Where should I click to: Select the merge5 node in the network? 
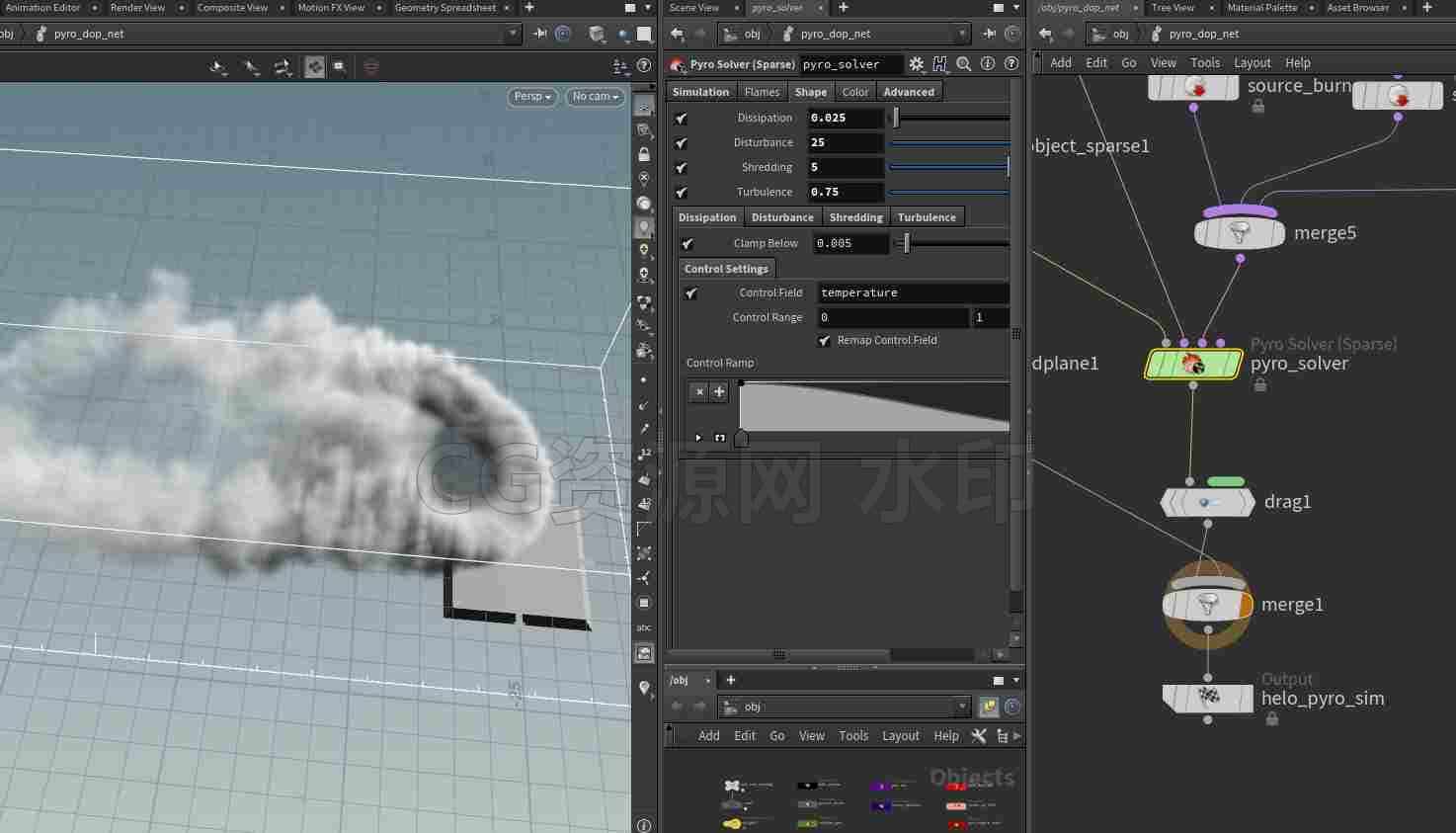(1239, 233)
